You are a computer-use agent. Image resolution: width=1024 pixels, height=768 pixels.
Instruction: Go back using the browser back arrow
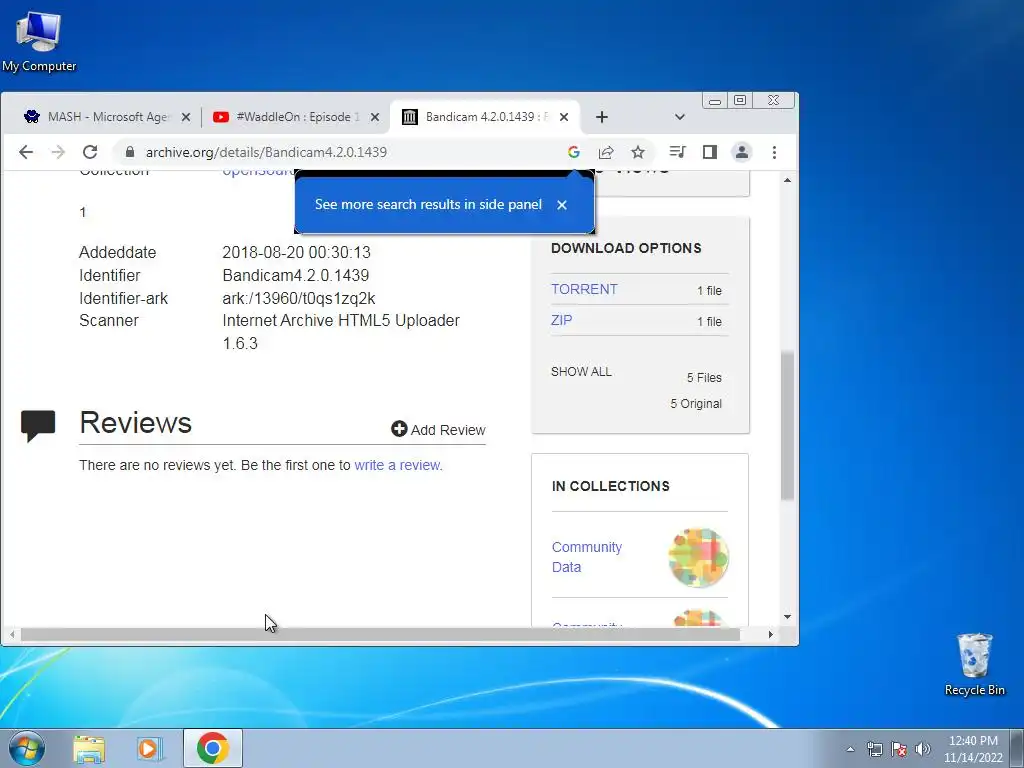25,152
